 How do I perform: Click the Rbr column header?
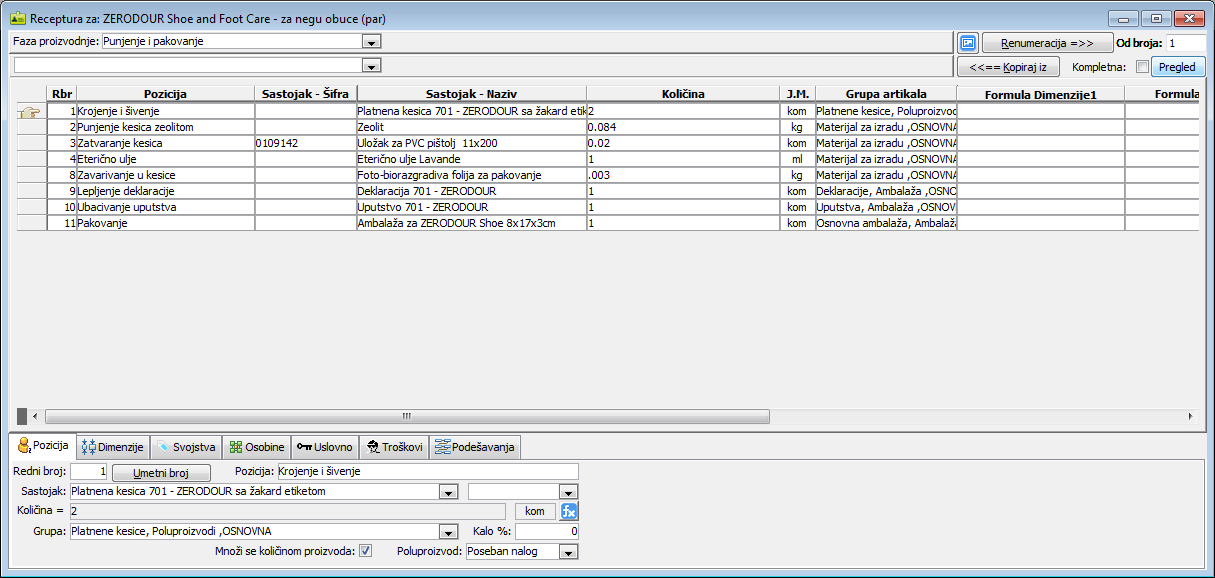(62, 94)
